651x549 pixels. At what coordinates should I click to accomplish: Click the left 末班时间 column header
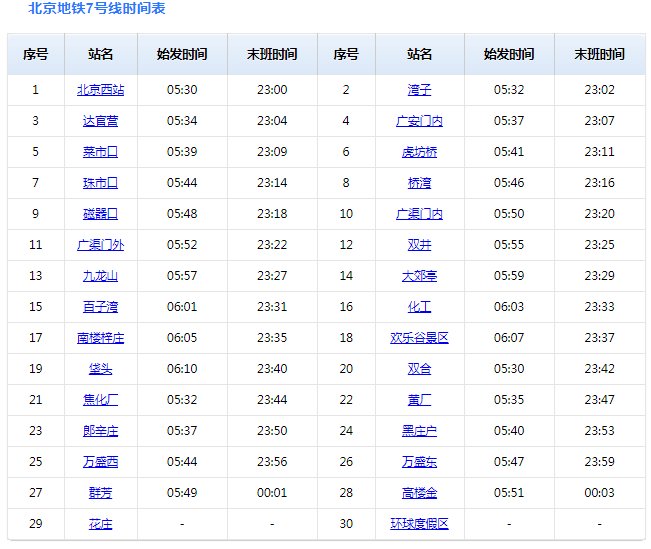tap(272, 54)
